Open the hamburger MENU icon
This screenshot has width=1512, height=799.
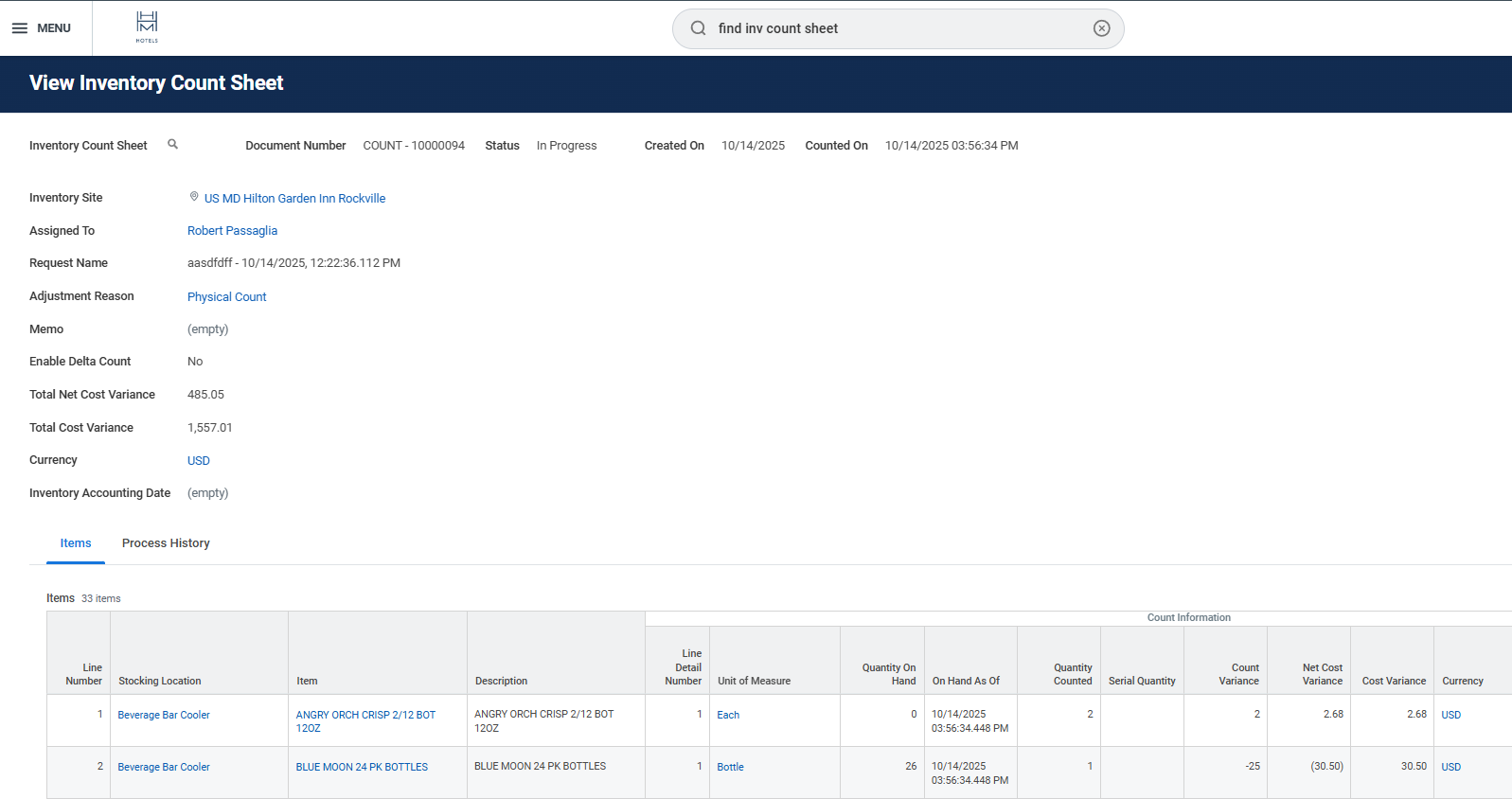click(x=20, y=28)
